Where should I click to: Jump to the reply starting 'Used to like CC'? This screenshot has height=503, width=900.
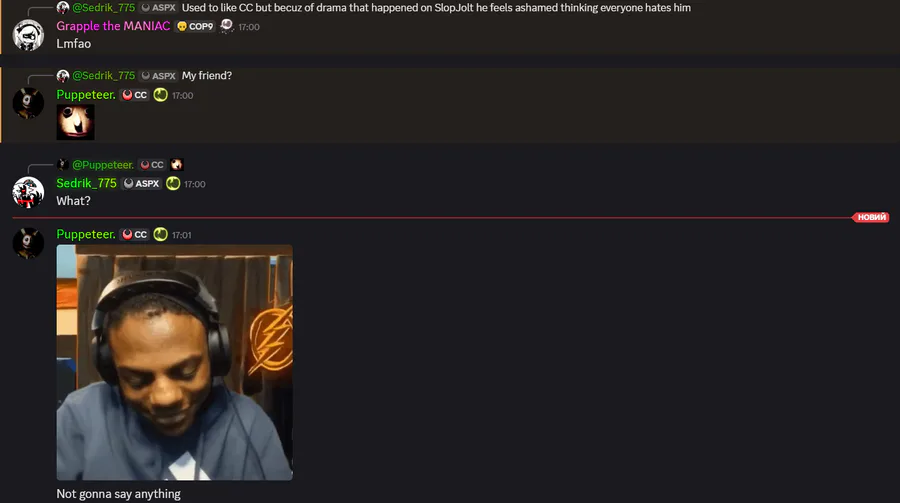pos(436,8)
